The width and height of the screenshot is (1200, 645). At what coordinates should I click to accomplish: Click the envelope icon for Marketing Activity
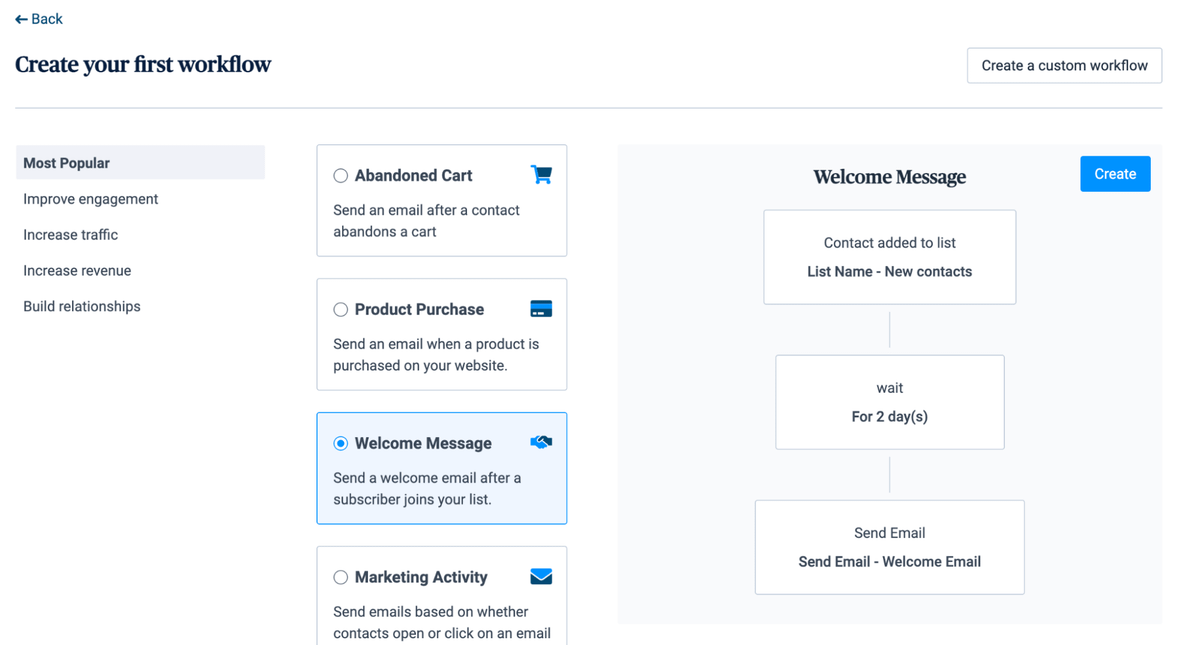[x=541, y=576]
